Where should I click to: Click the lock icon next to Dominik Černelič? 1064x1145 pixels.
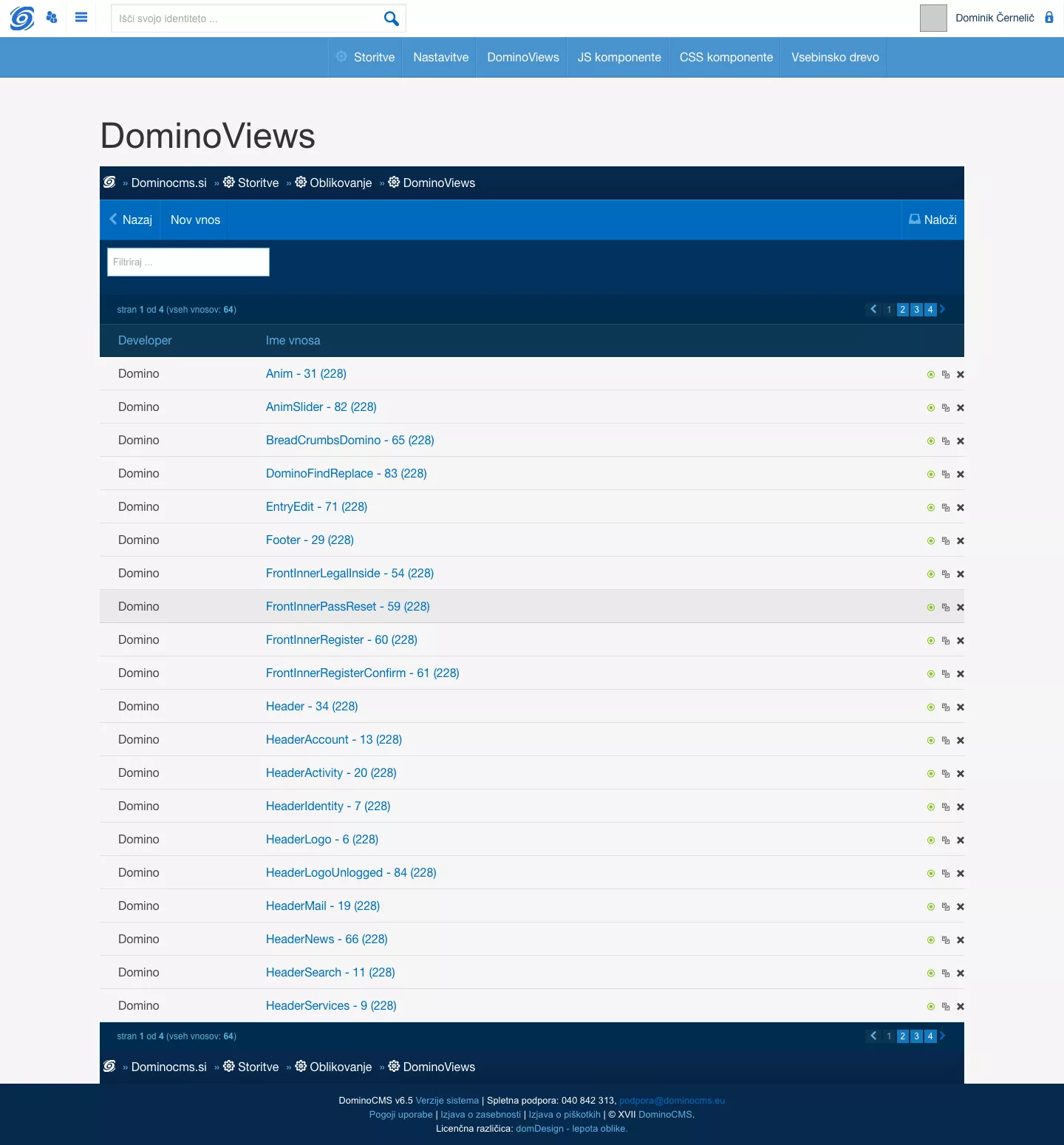click(1049, 17)
